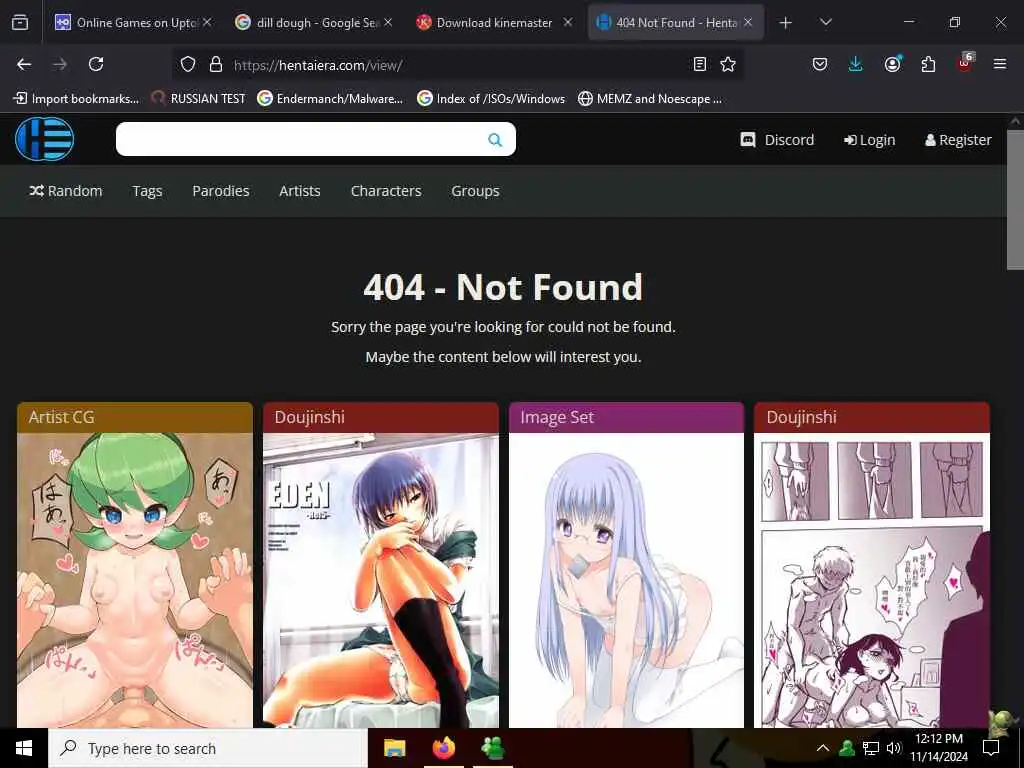Open the Artists menu item
The image size is (1024, 768).
point(300,191)
